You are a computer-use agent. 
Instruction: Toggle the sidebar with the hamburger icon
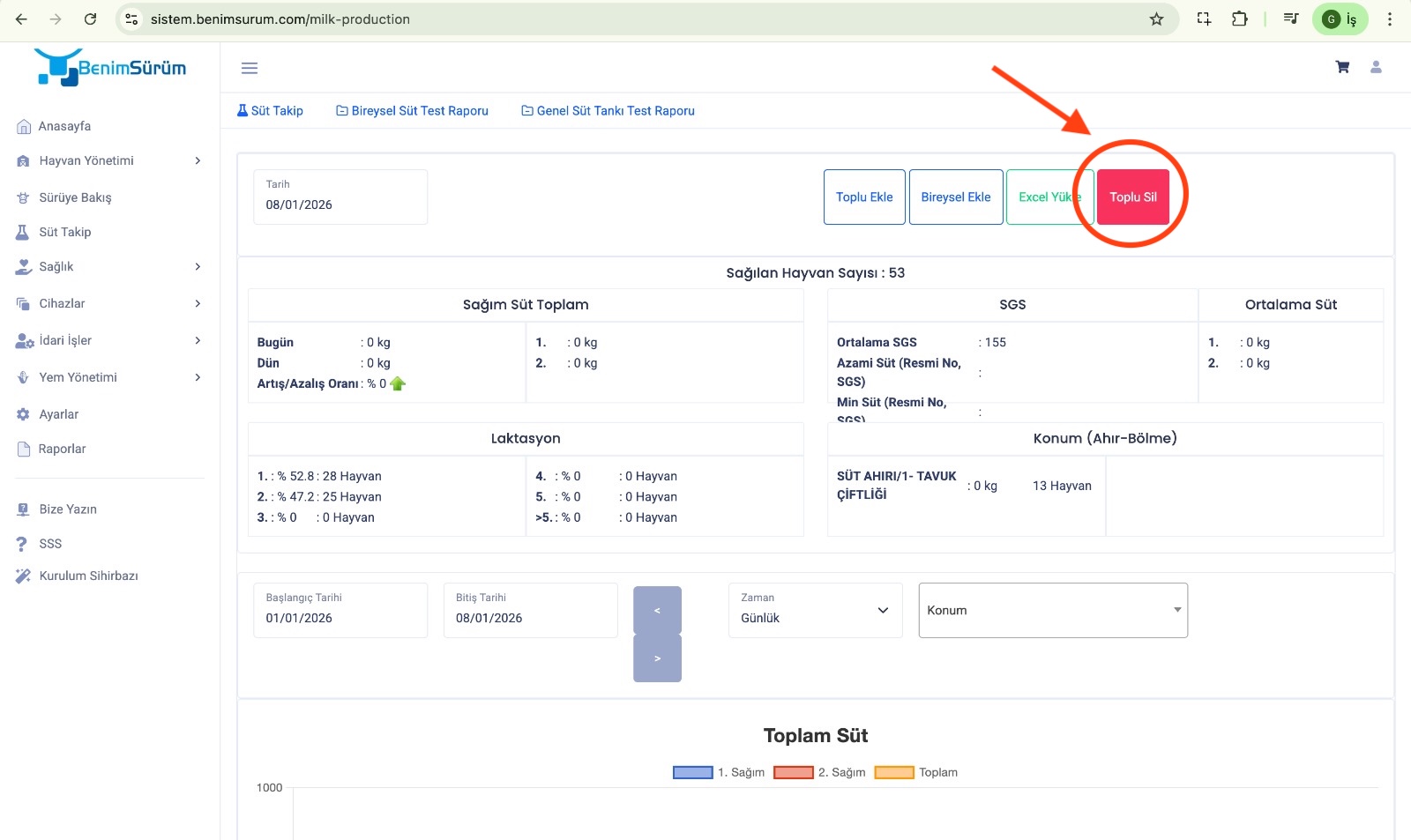250,68
